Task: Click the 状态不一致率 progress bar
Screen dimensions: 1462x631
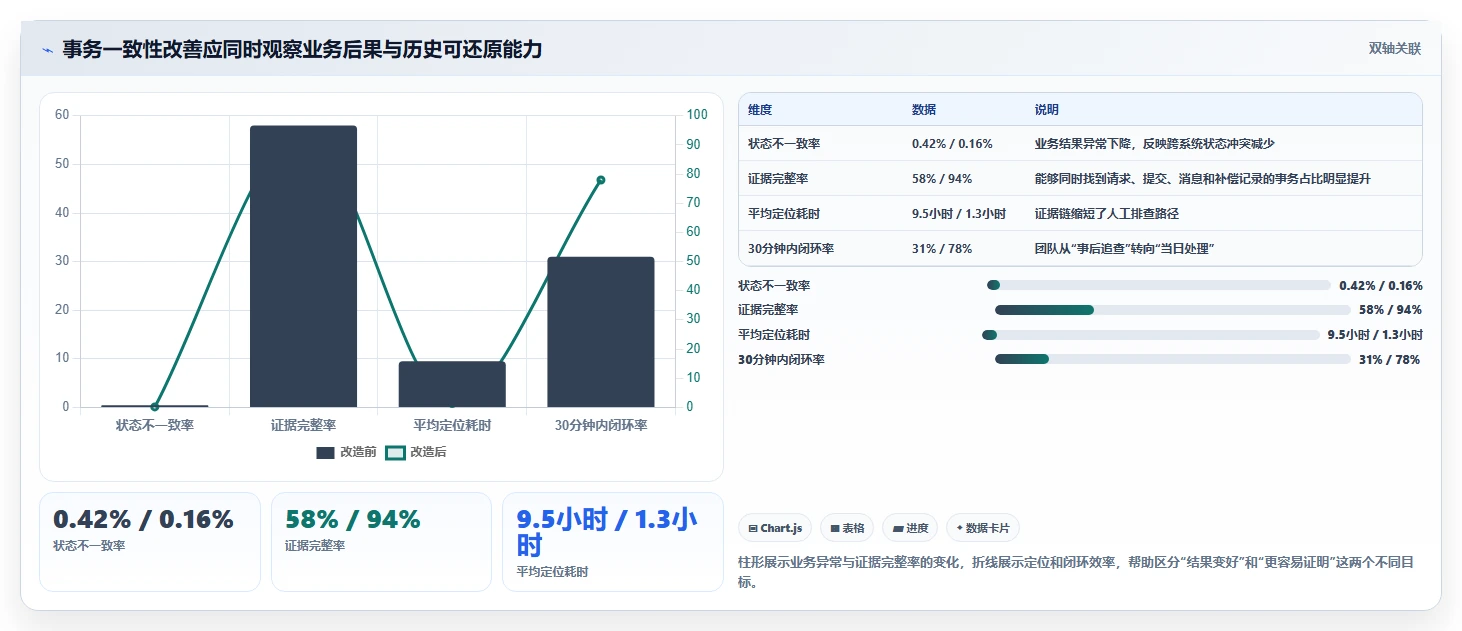Action: pyautogui.click(x=1158, y=285)
